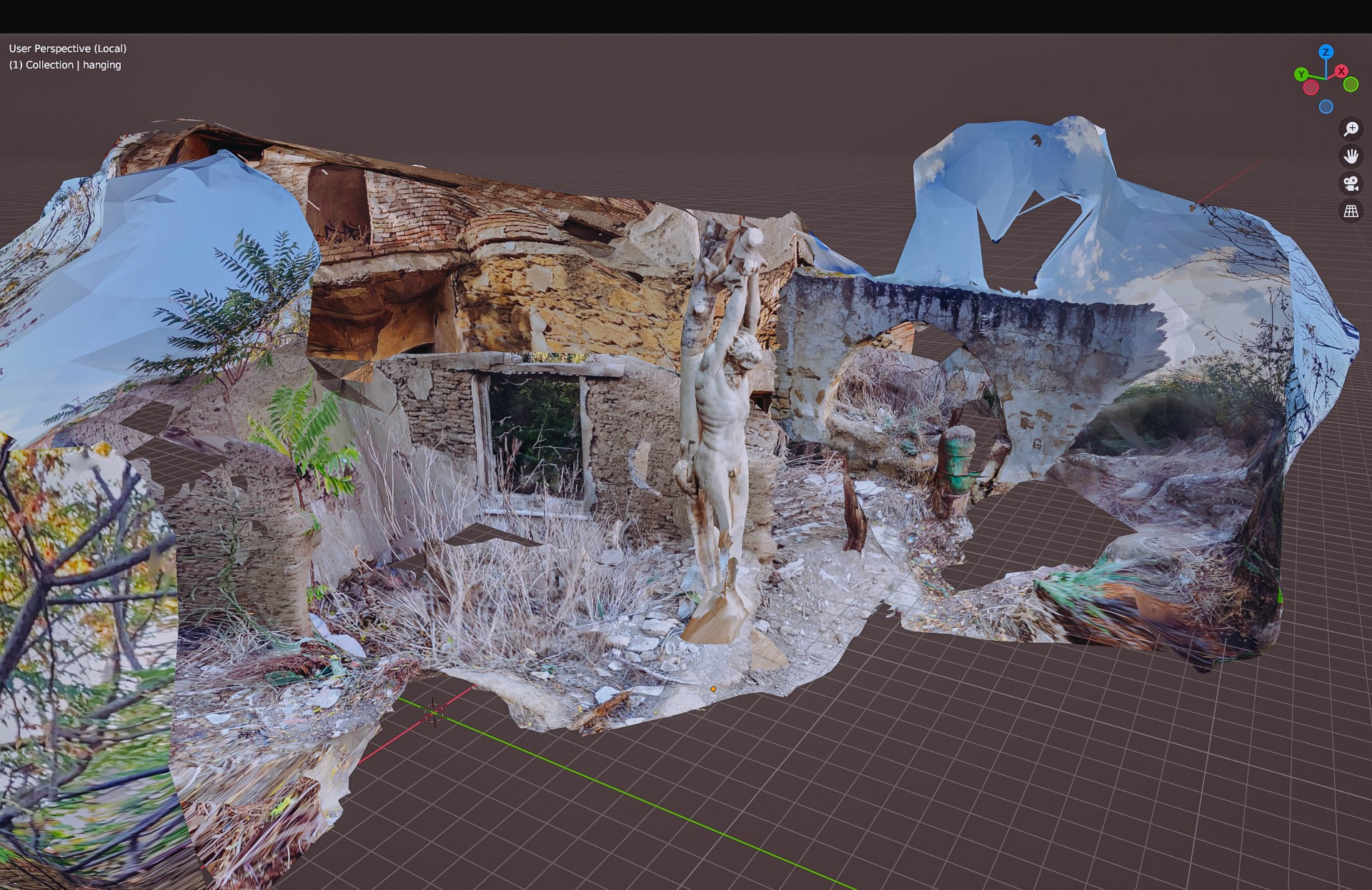1372x890 pixels.
Task: Click the red X axis gizmo handle
Action: (x=1341, y=71)
